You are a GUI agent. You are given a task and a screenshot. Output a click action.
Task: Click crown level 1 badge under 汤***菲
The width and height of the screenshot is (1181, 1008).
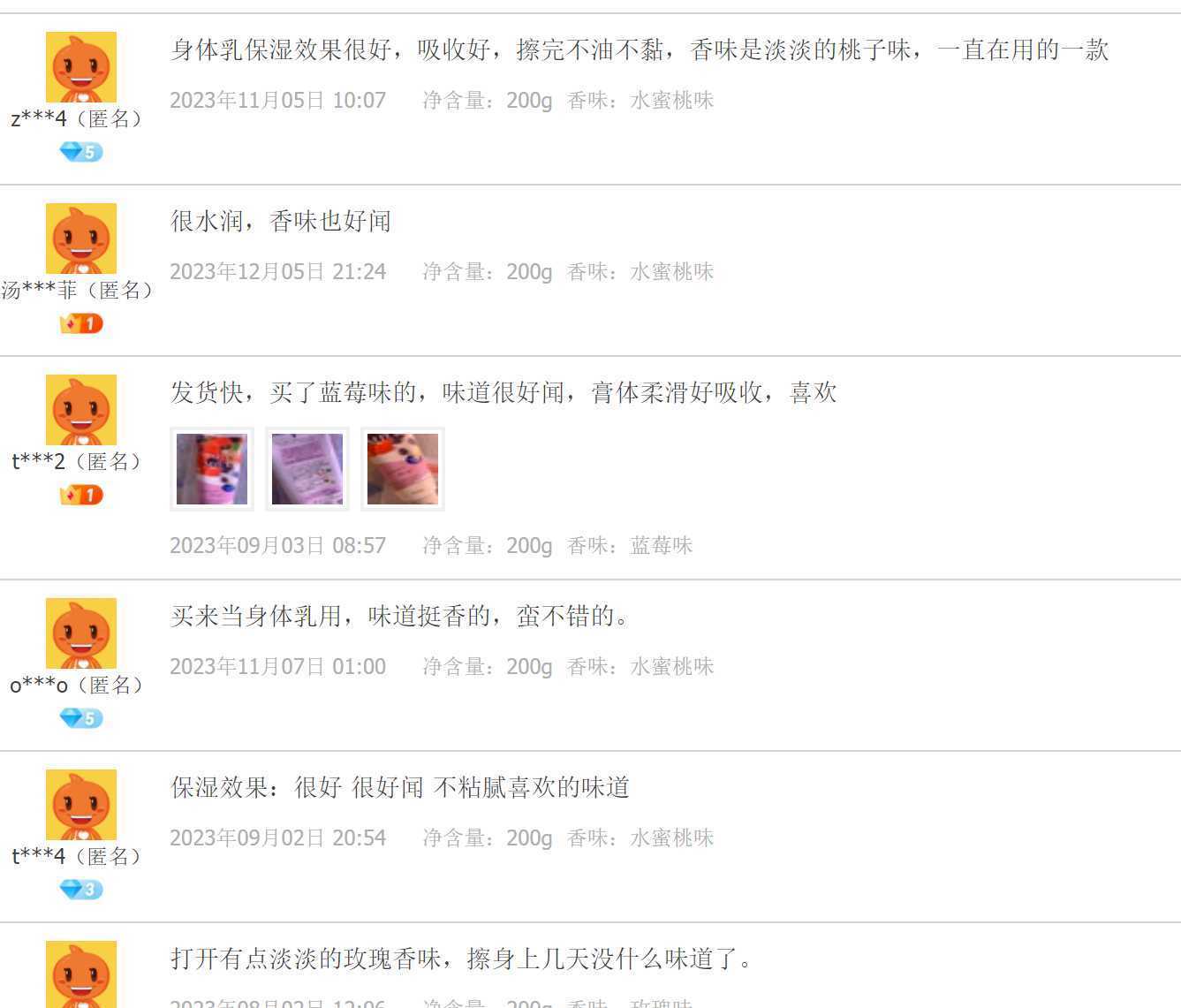(81, 323)
